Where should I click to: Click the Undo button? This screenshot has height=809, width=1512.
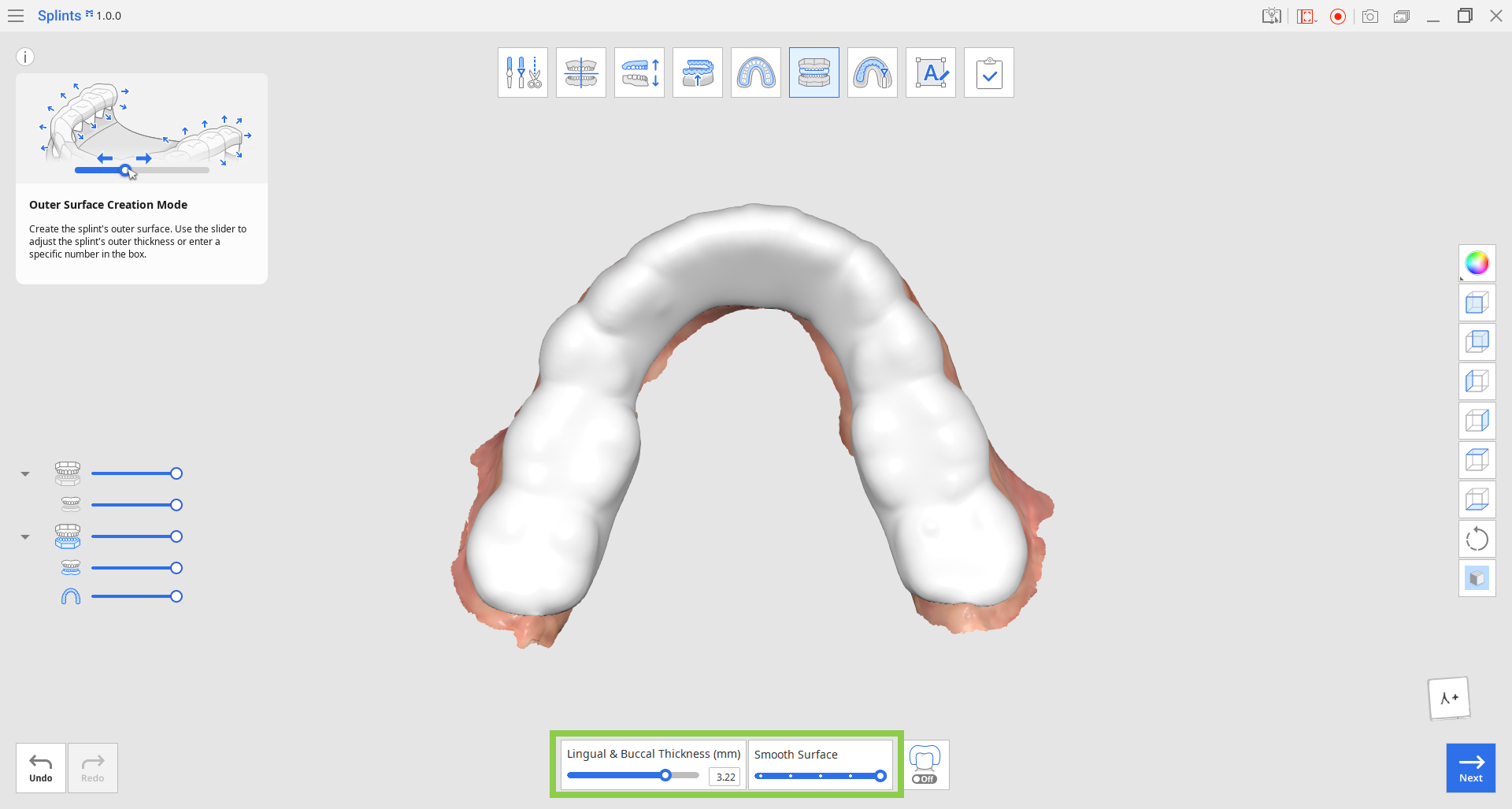pyautogui.click(x=41, y=768)
